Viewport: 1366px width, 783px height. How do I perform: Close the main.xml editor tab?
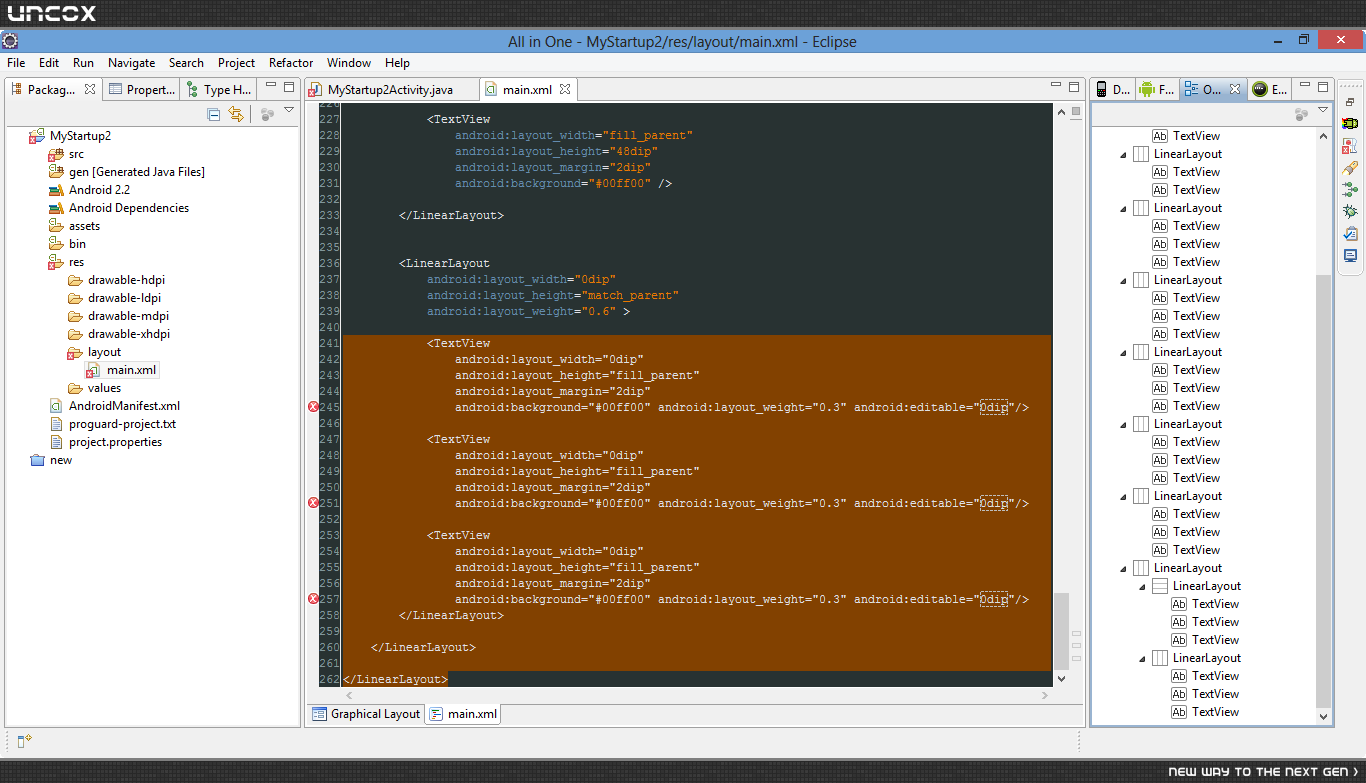565,89
